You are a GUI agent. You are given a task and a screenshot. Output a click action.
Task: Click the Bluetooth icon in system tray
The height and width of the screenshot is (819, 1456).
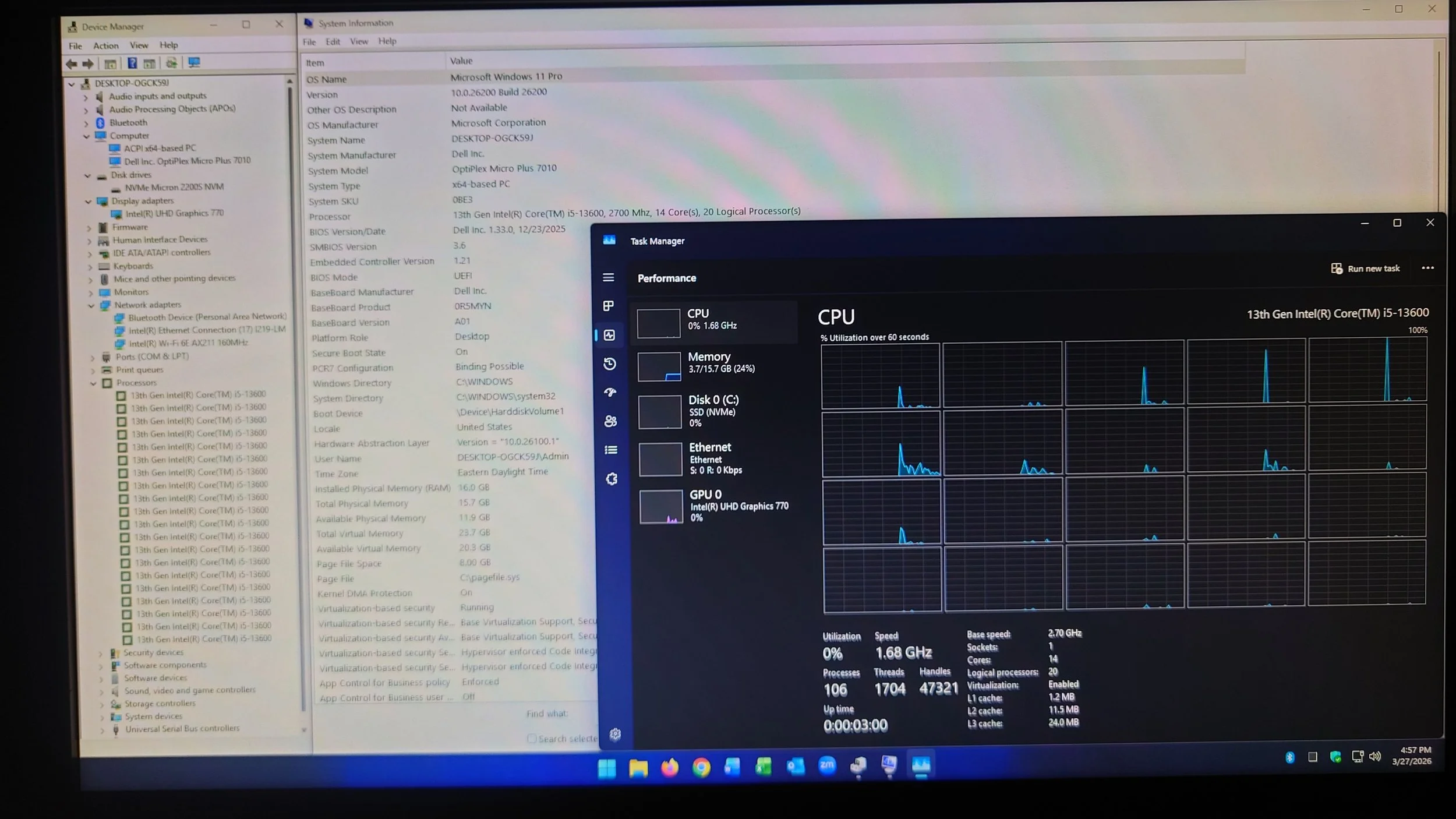(x=1290, y=757)
